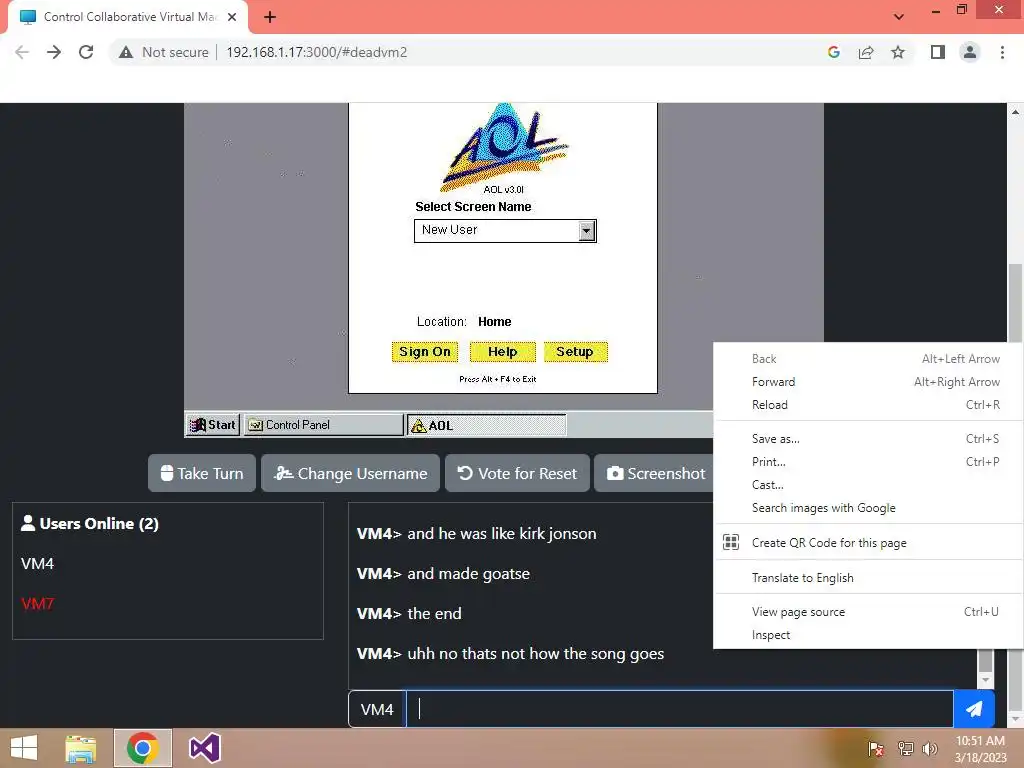Select Control Panel in the VM taskbar
1024x768 pixels.
pos(324,425)
